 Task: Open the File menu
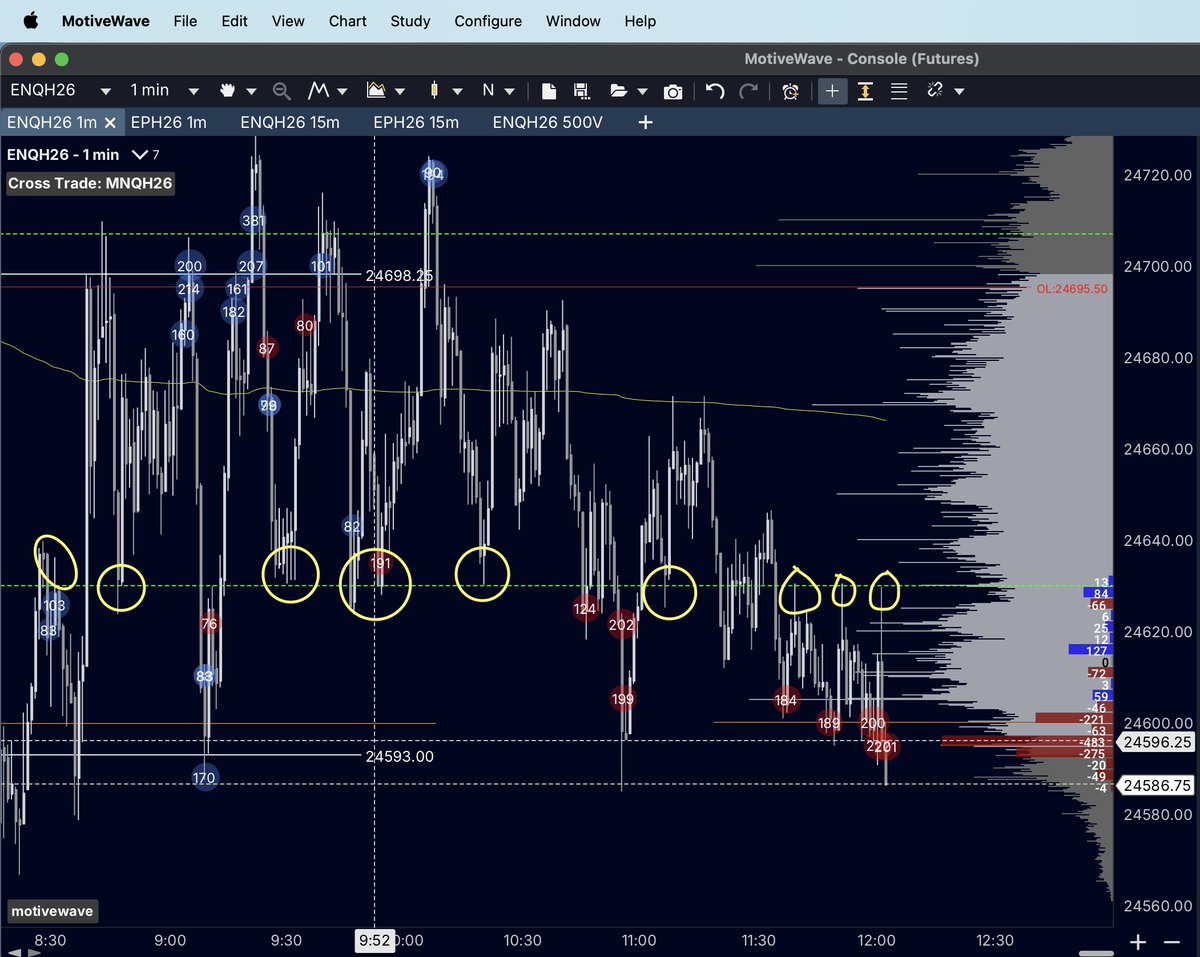tap(185, 20)
